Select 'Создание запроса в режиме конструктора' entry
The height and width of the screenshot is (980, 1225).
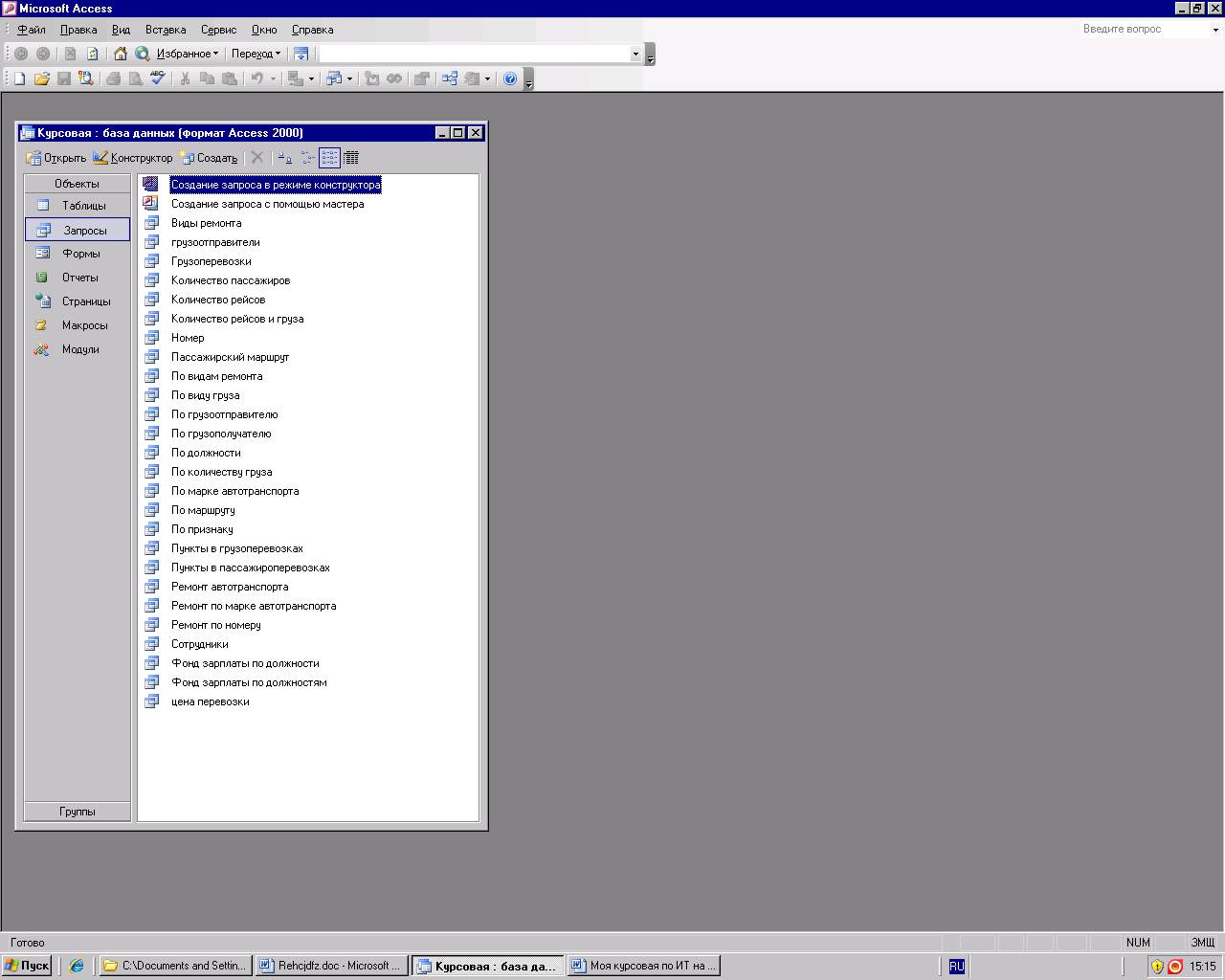[x=276, y=185]
